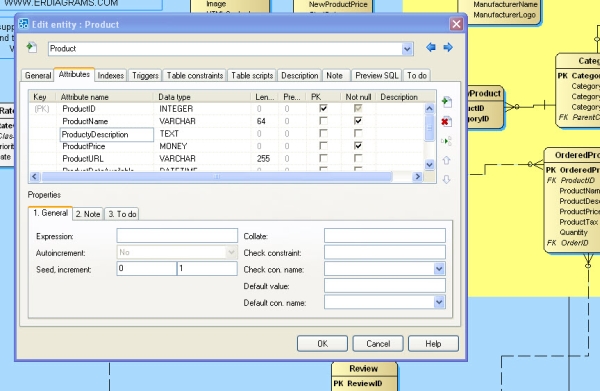Select the 2. Note properties tab
Viewport: 600px width, 391px height.
[x=88, y=214]
